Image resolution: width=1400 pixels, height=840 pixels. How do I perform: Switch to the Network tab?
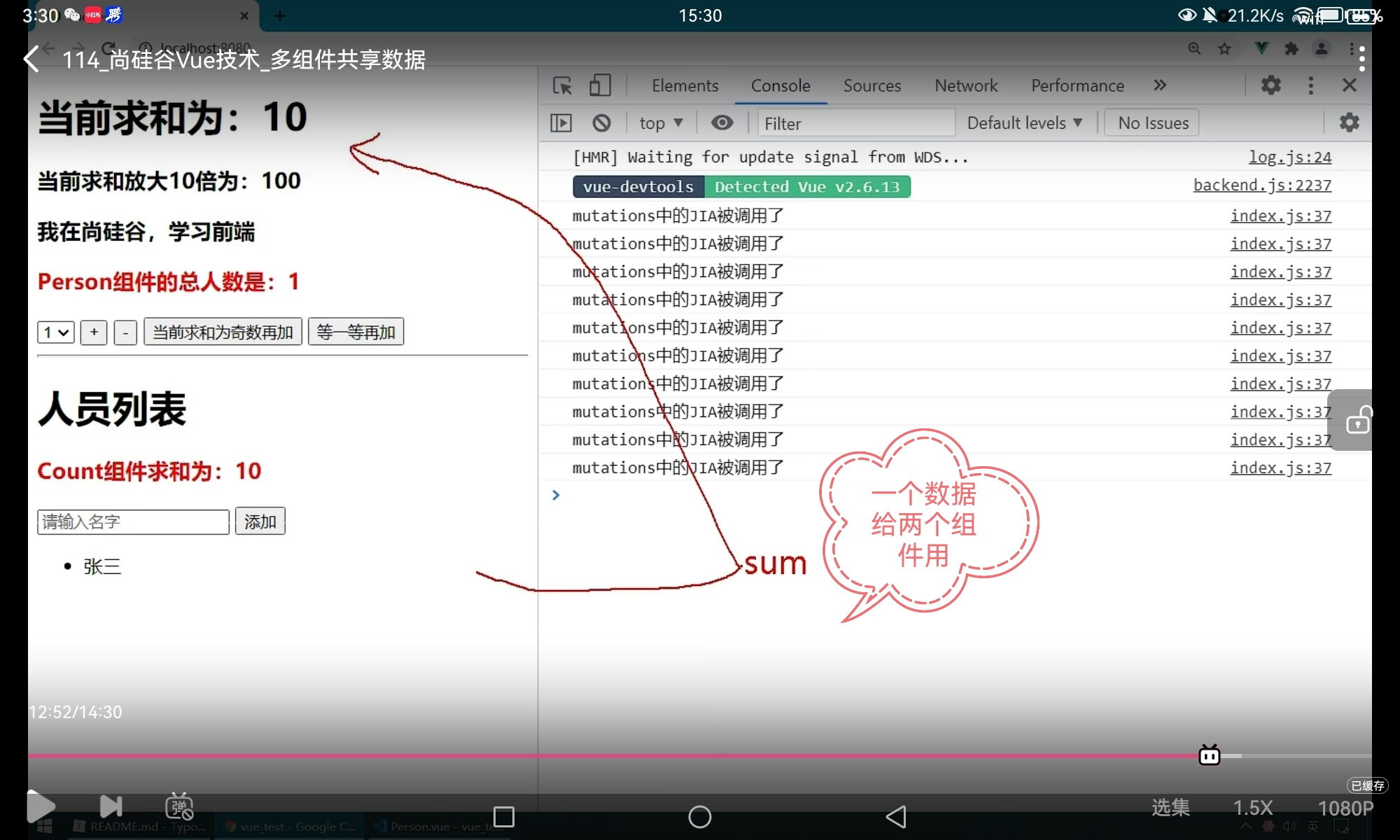[x=966, y=85]
